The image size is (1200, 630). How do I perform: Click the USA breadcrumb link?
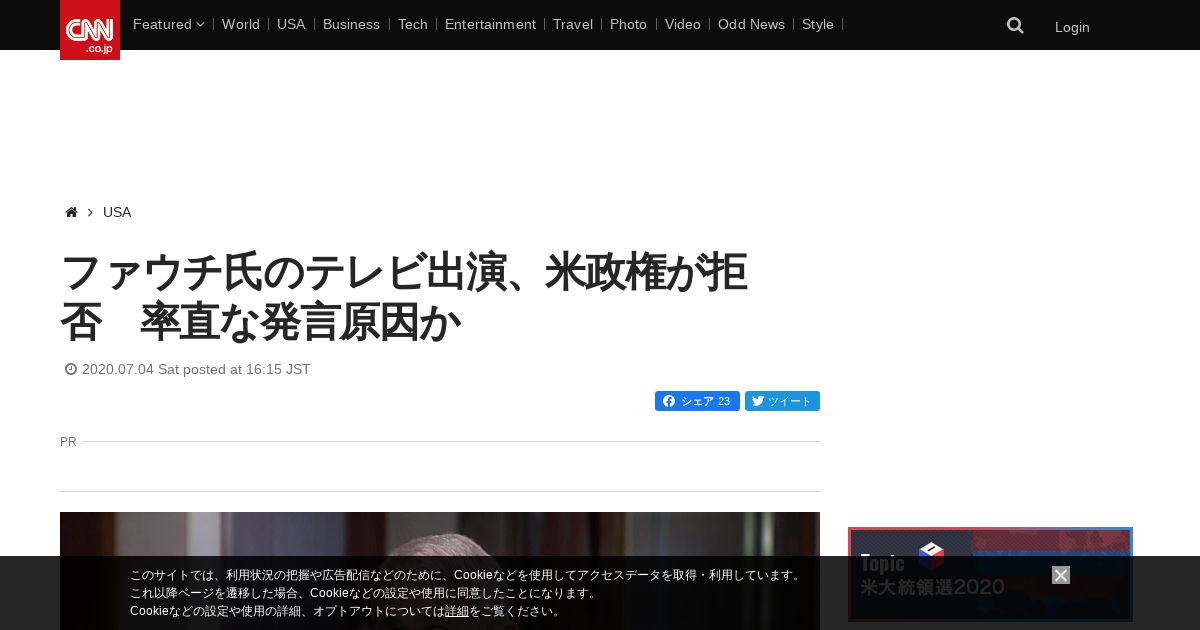point(117,212)
